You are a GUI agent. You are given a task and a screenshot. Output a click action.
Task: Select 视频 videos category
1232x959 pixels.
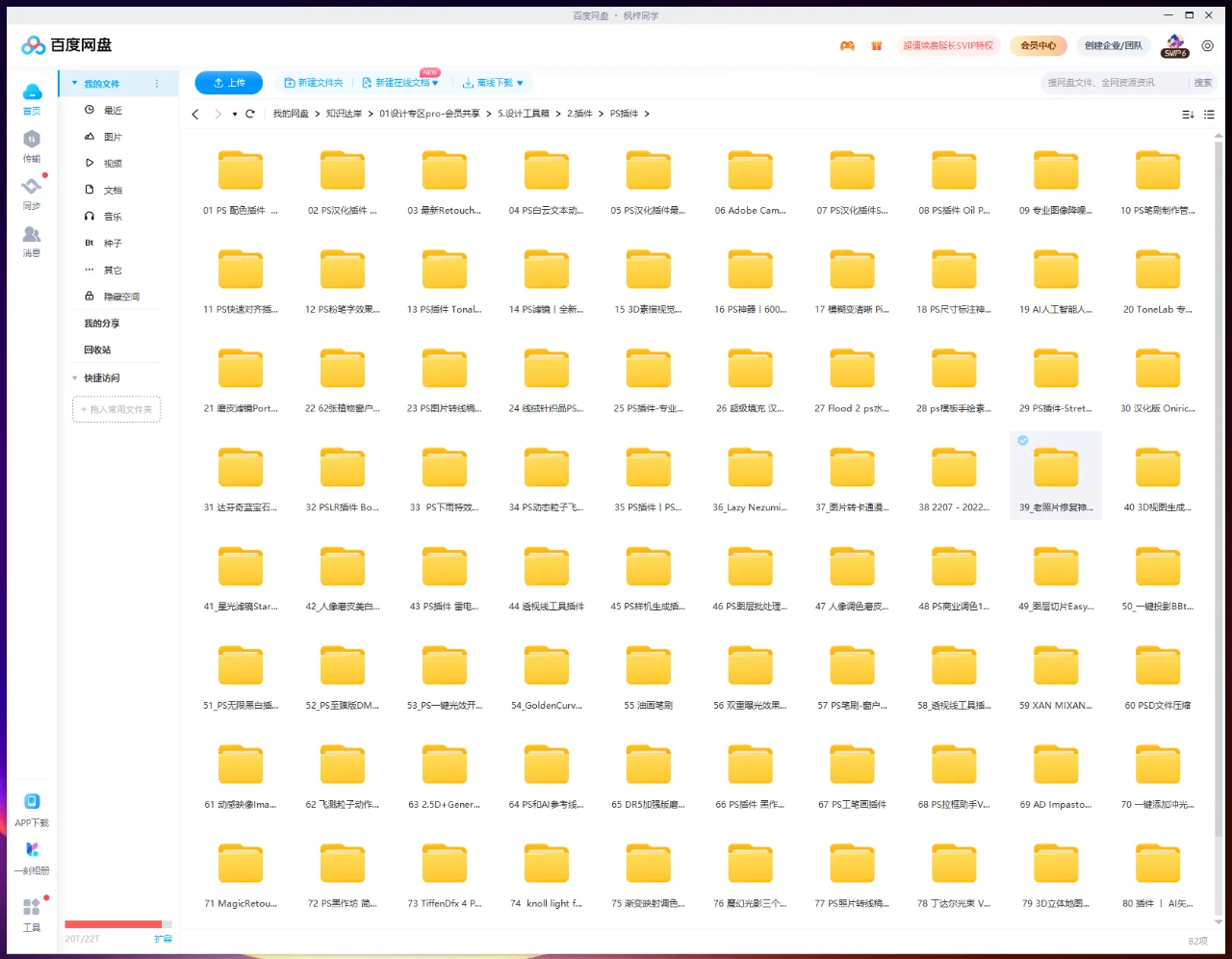[113, 164]
